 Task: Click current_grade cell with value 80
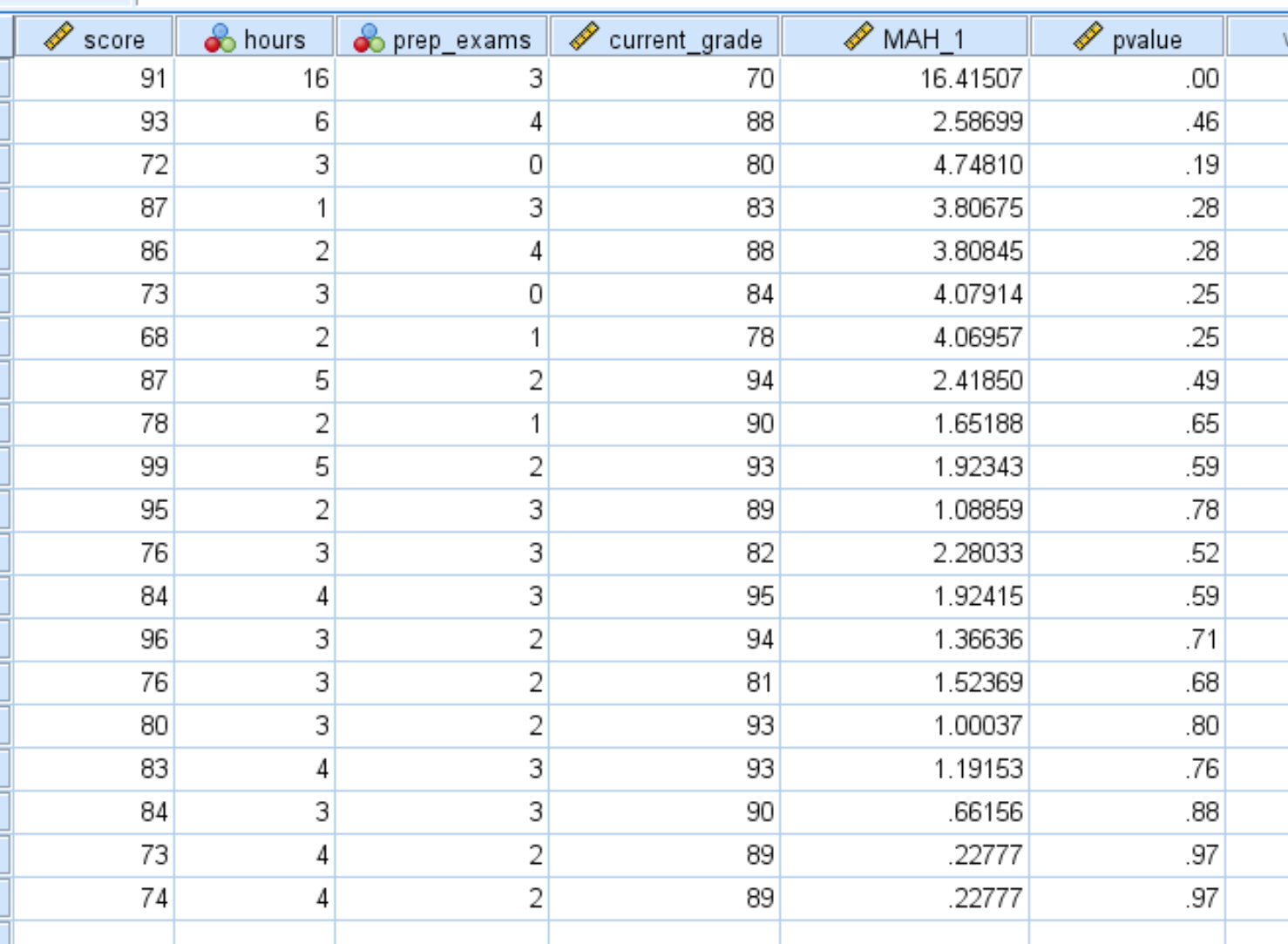point(665,165)
